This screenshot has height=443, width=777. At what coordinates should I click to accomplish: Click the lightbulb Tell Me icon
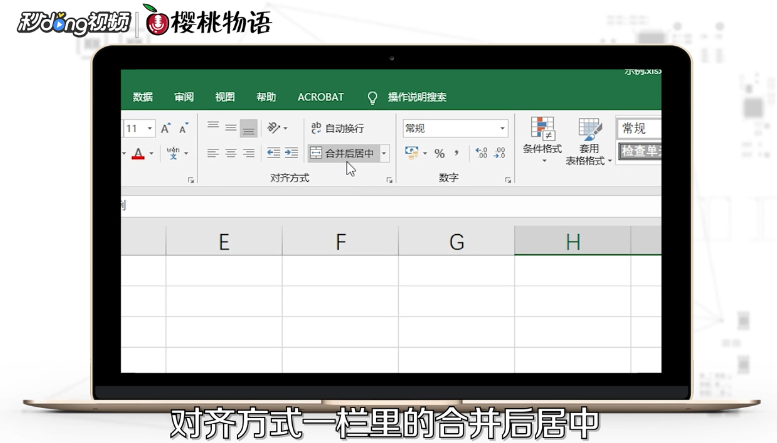click(372, 98)
